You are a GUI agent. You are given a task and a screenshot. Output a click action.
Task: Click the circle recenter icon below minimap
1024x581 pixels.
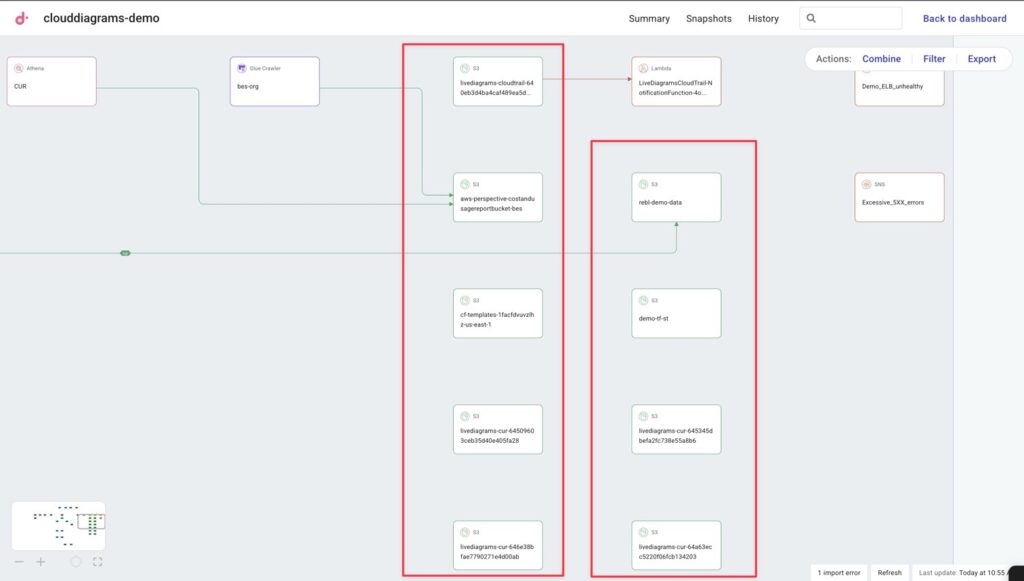click(x=76, y=562)
